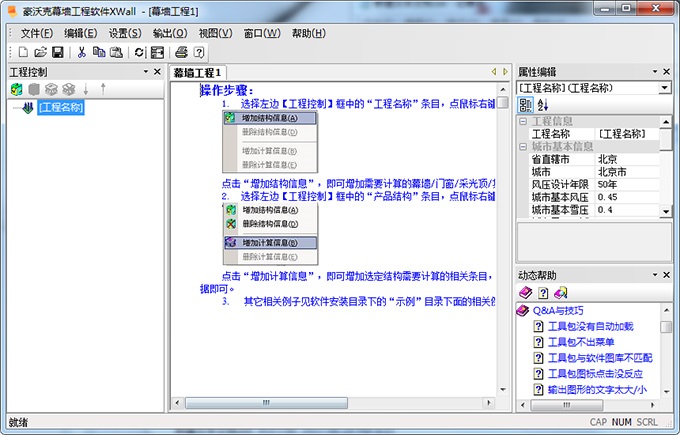The width and height of the screenshot is (680, 435).
Task: Sort properties alphabetically with the A-Z icon
Action: coord(543,106)
